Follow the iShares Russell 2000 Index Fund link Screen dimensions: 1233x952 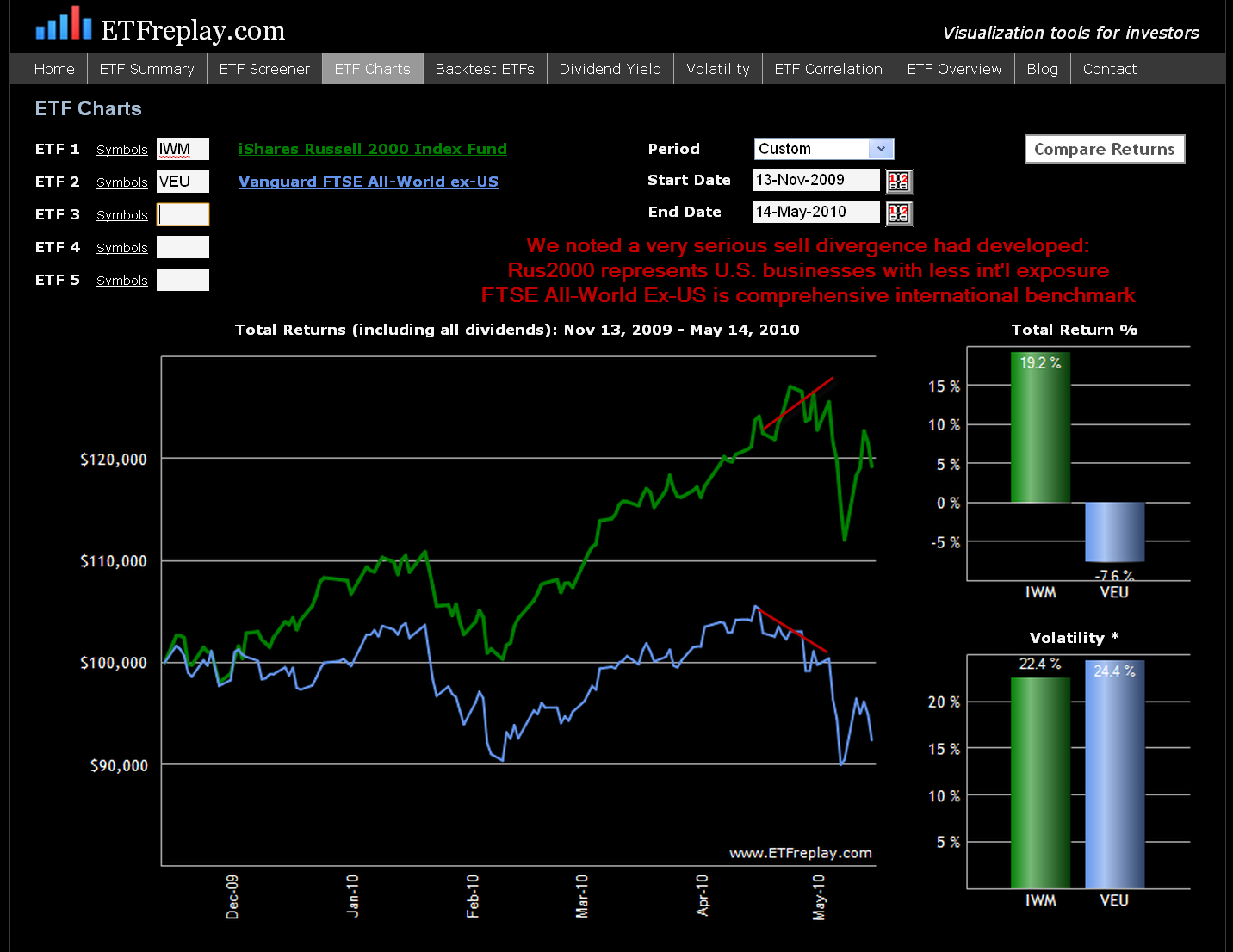pyautogui.click(x=373, y=149)
